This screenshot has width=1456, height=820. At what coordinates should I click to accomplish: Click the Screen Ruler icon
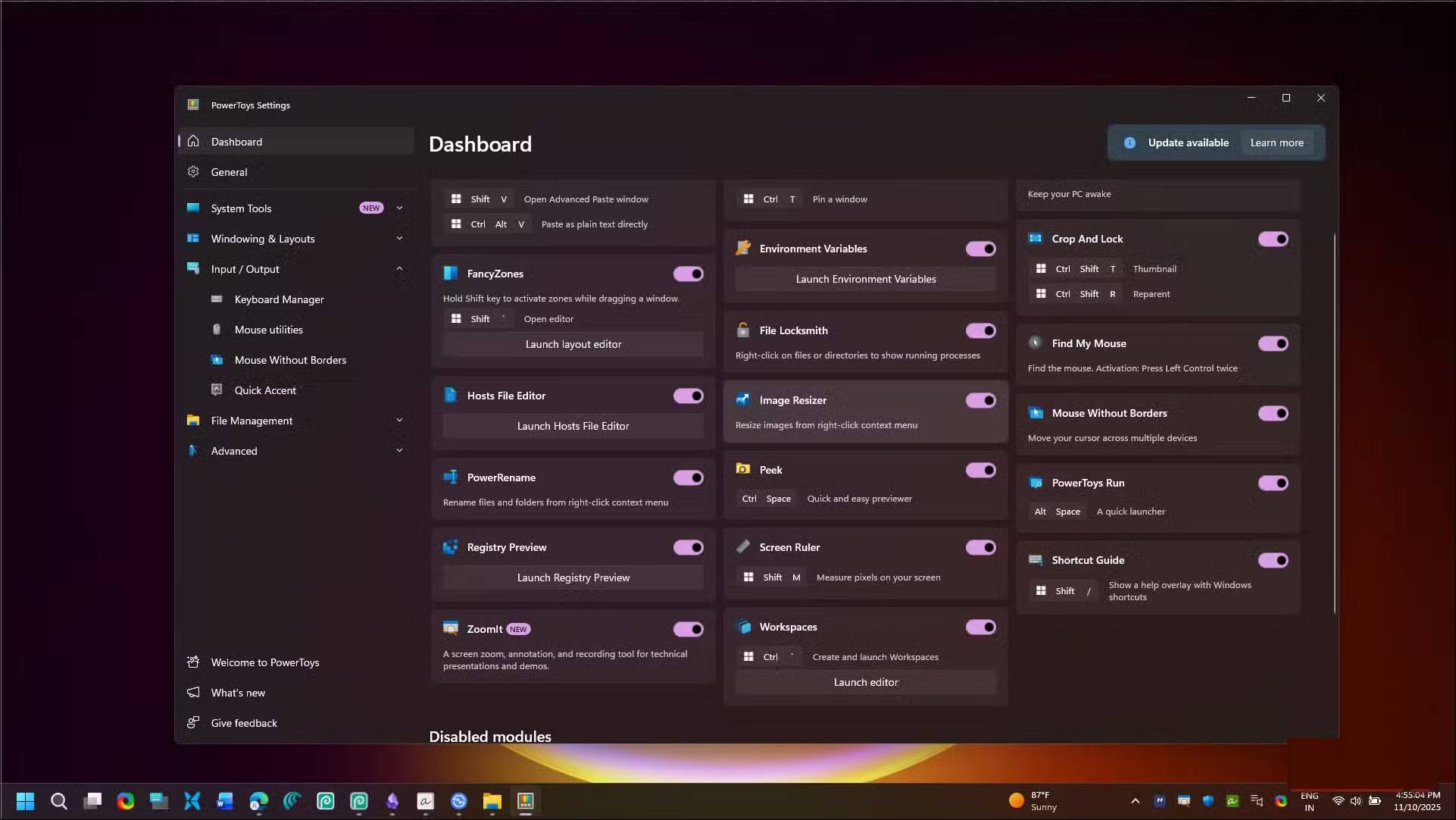tap(743, 546)
